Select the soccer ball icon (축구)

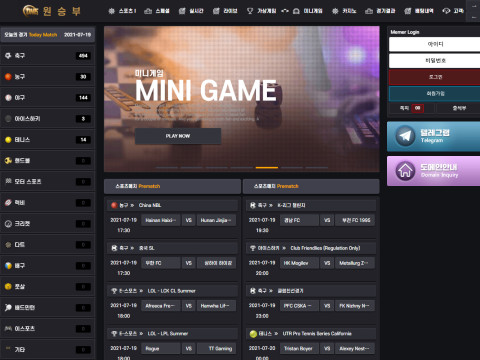8,56
